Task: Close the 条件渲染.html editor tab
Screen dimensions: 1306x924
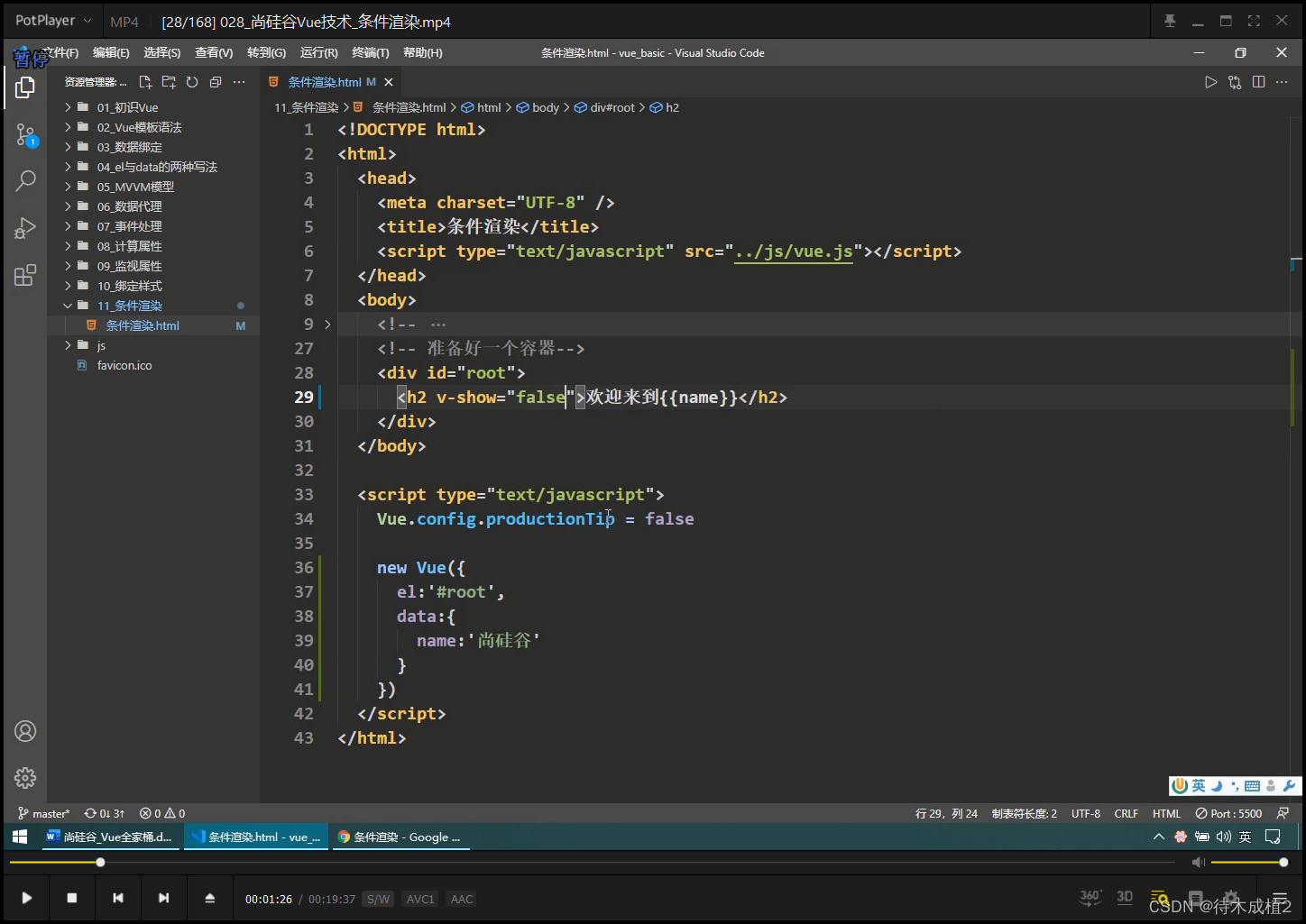Action: [x=389, y=82]
